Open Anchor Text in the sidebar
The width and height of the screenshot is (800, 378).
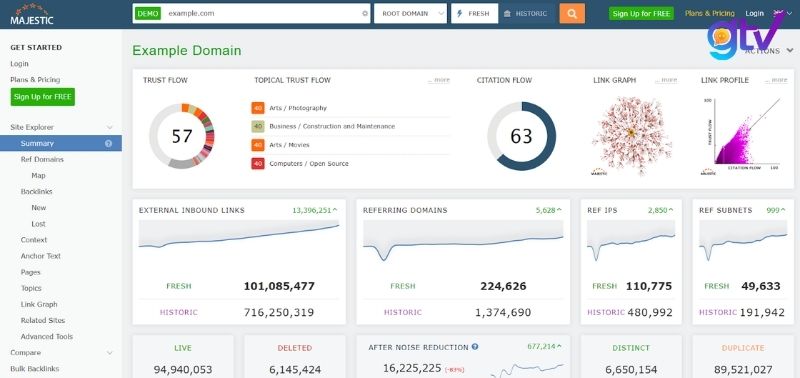[41, 256]
